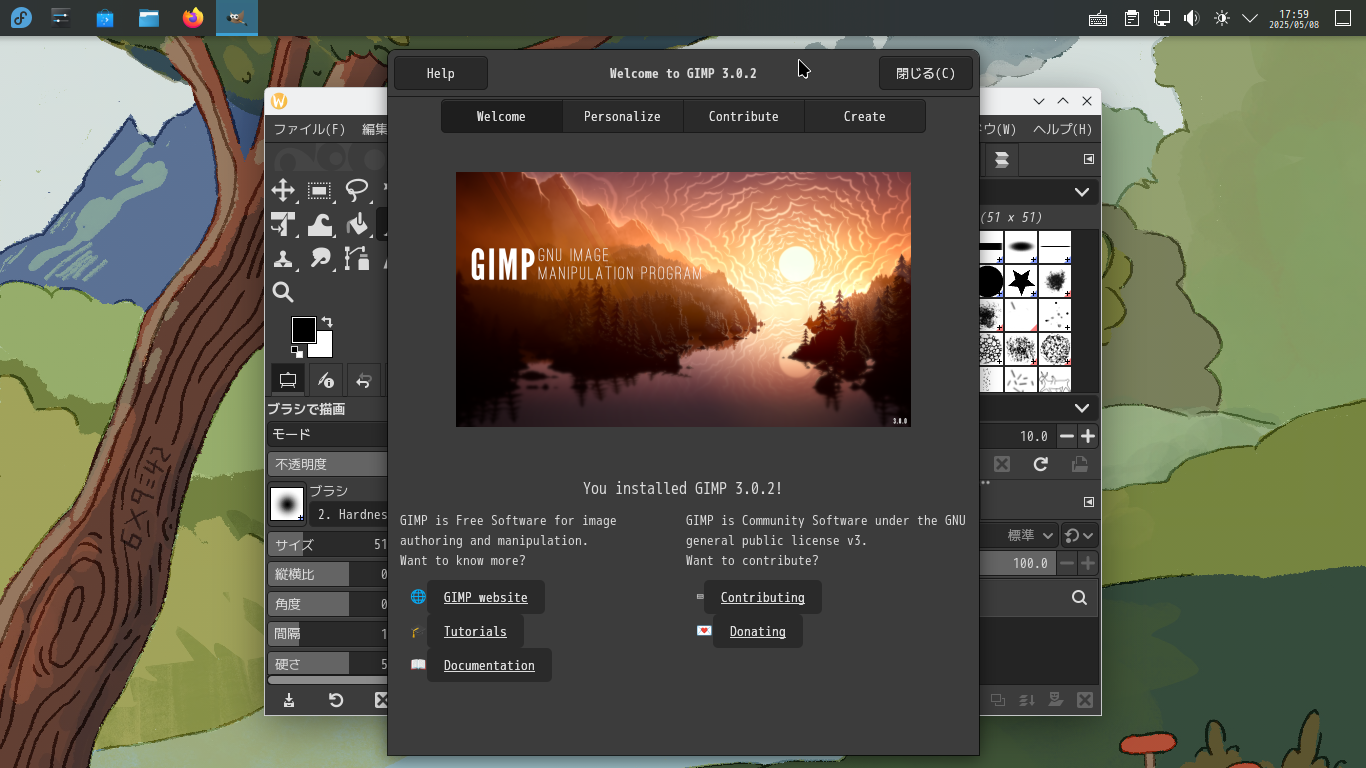Open the layer mode 標準 dropdown
1366x768 pixels.
[1031, 535]
